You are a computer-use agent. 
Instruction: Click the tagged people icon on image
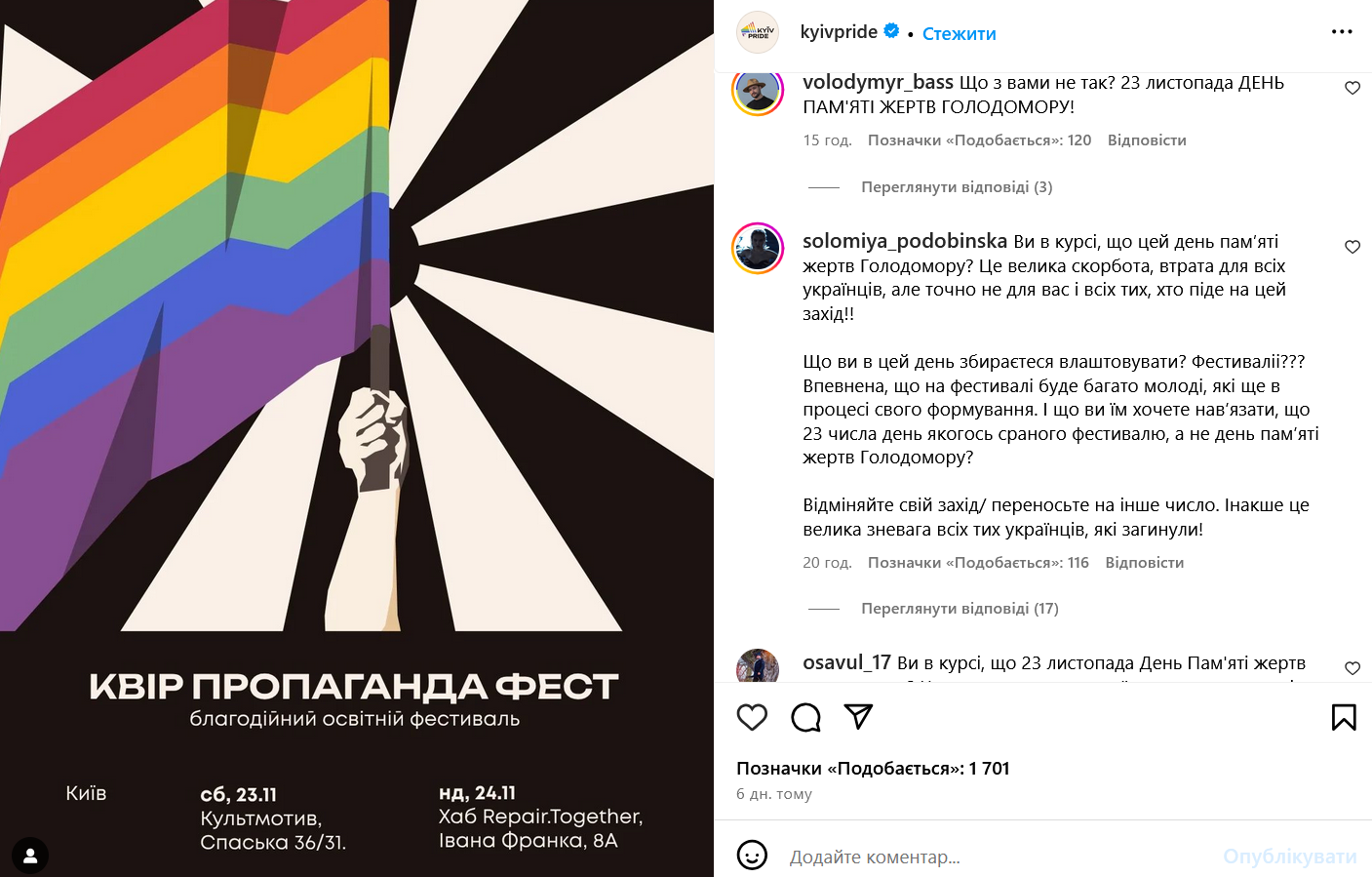click(x=30, y=856)
